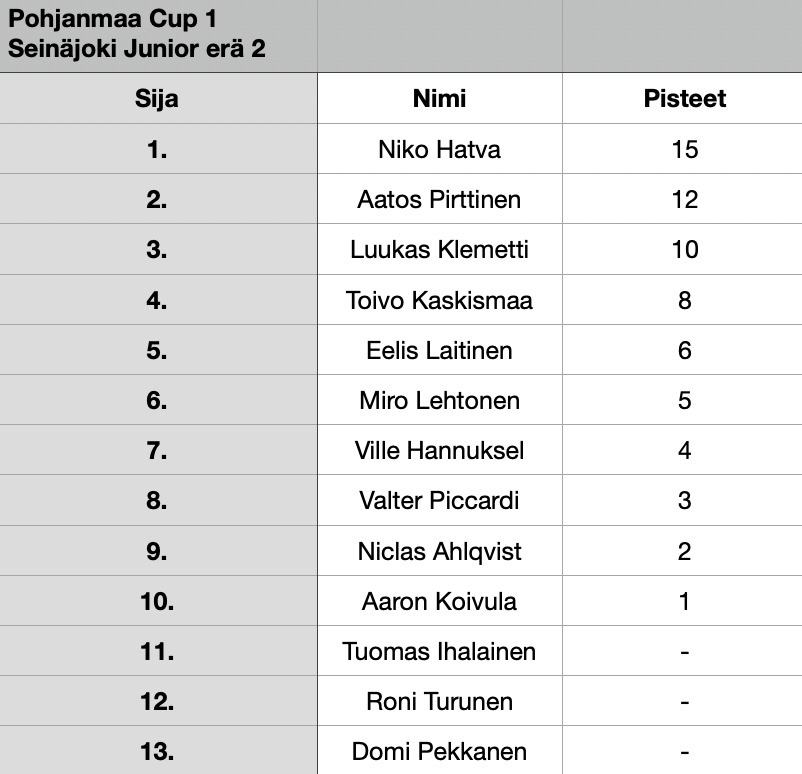Screen dimensions: 802x774
Task: Select the Niko Hatva name cell
Action: tap(440, 149)
